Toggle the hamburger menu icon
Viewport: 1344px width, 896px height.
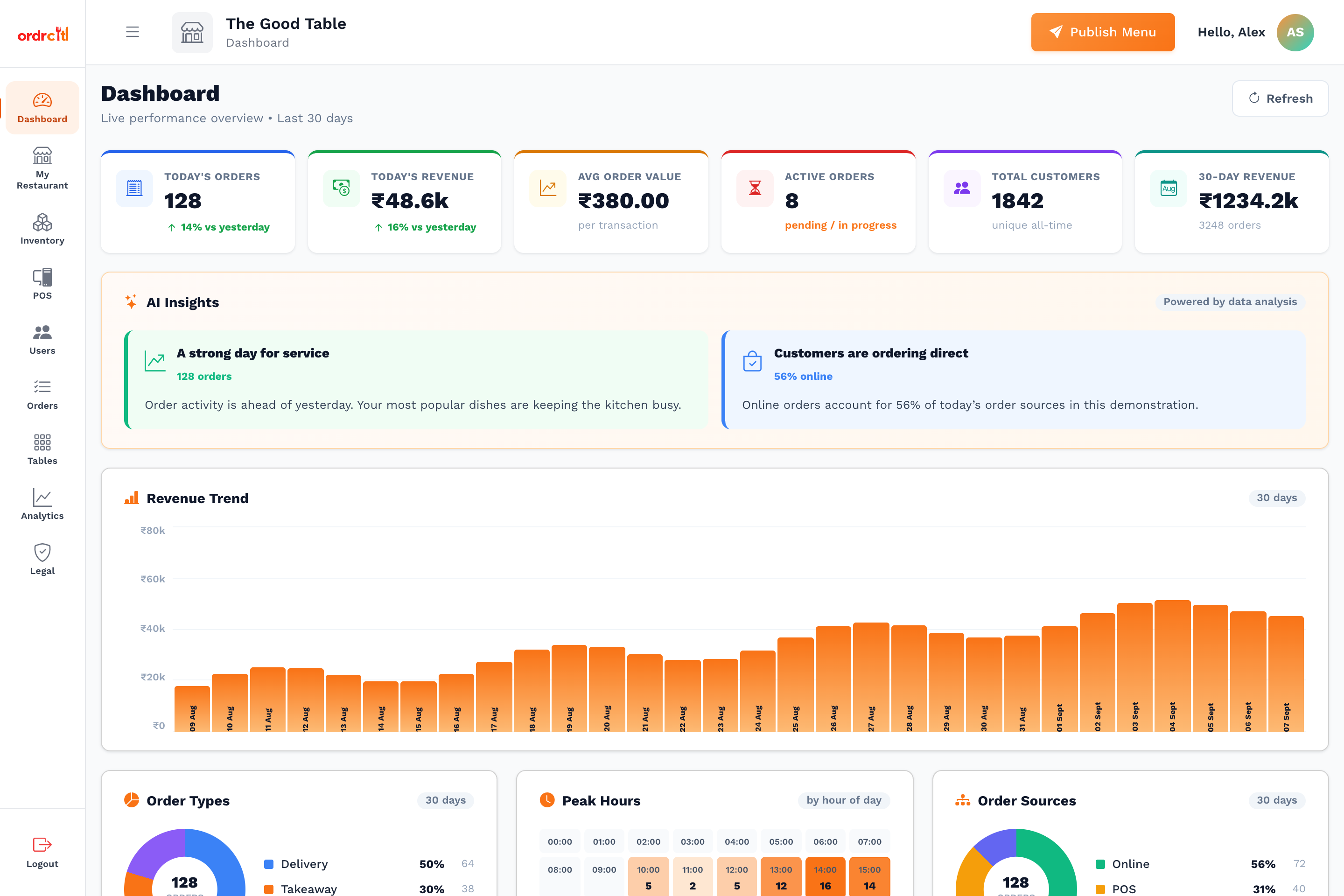[133, 32]
